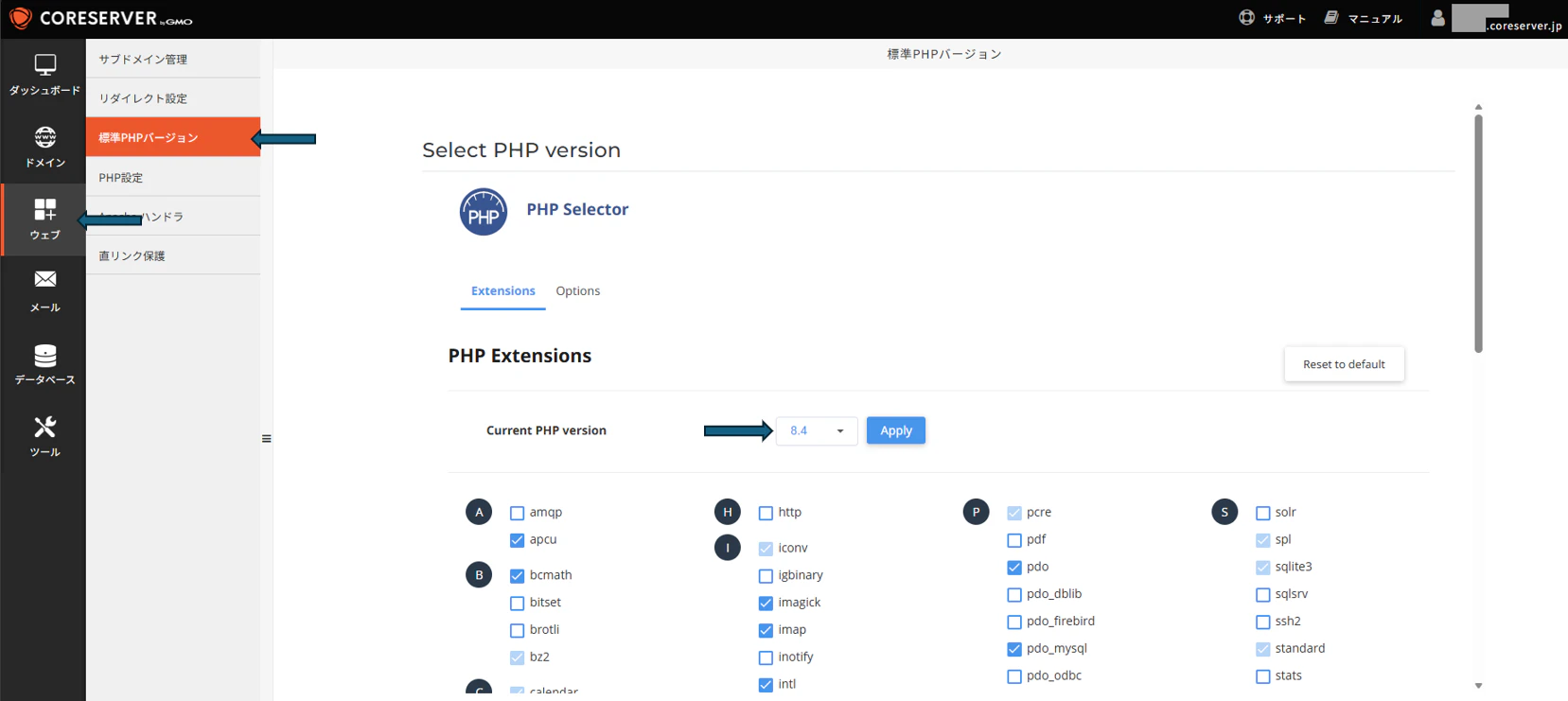Image resolution: width=1568 pixels, height=701 pixels.
Task: Open the ドメイン domain globe icon
Action: (x=44, y=137)
